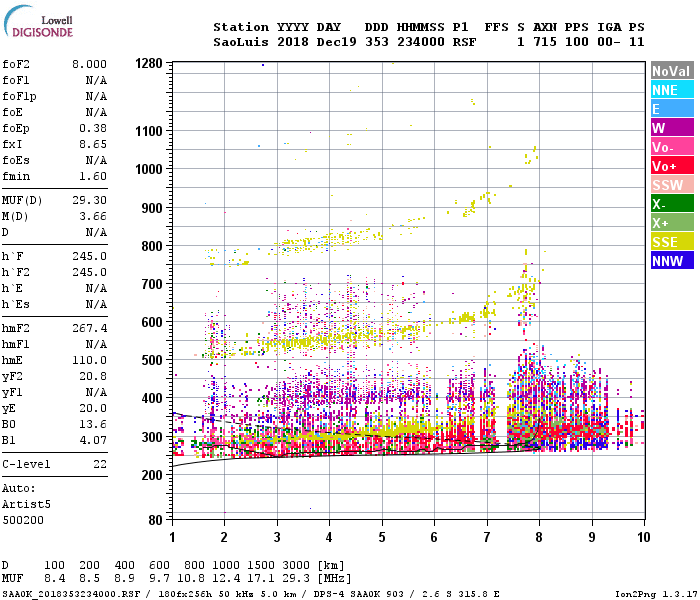The image size is (700, 600).
Task: Select the NoVal legend swatch
Action: [672, 71]
